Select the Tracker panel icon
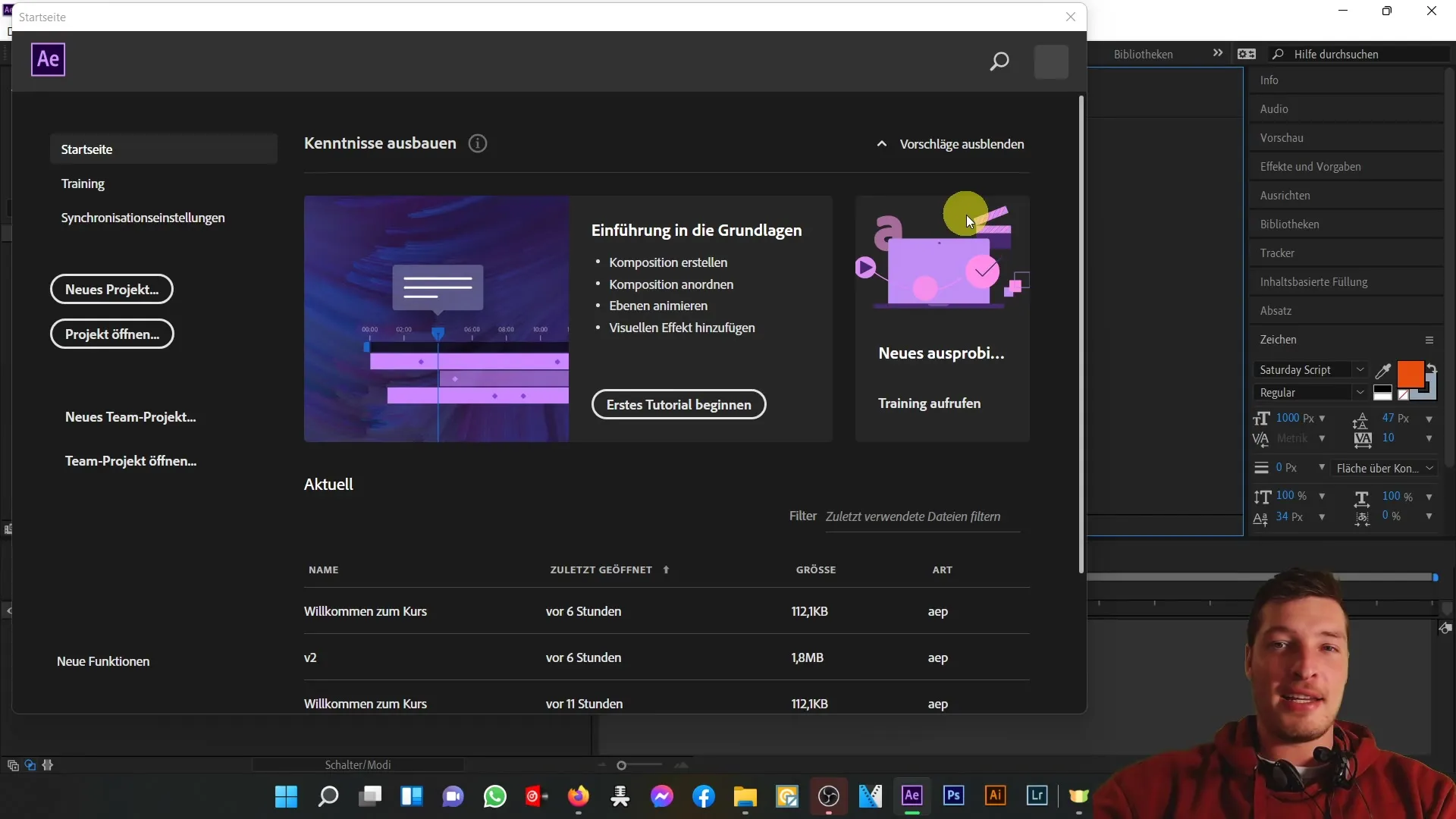The image size is (1456, 819). (x=1277, y=253)
